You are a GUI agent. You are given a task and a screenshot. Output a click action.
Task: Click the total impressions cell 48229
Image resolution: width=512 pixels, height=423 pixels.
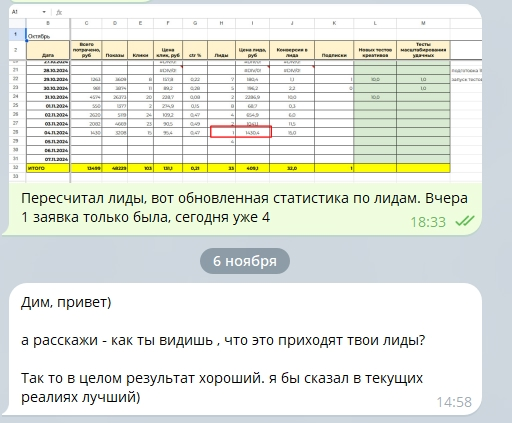coord(115,168)
